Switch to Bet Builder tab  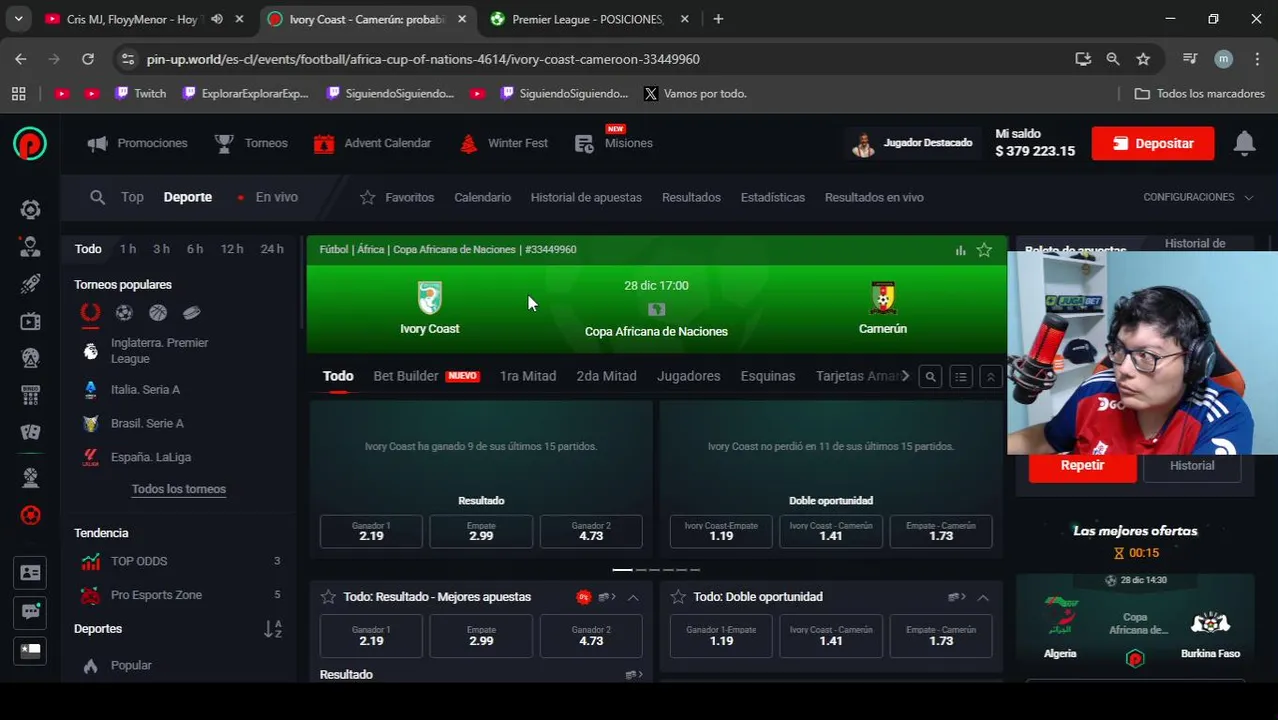pyautogui.click(x=426, y=376)
